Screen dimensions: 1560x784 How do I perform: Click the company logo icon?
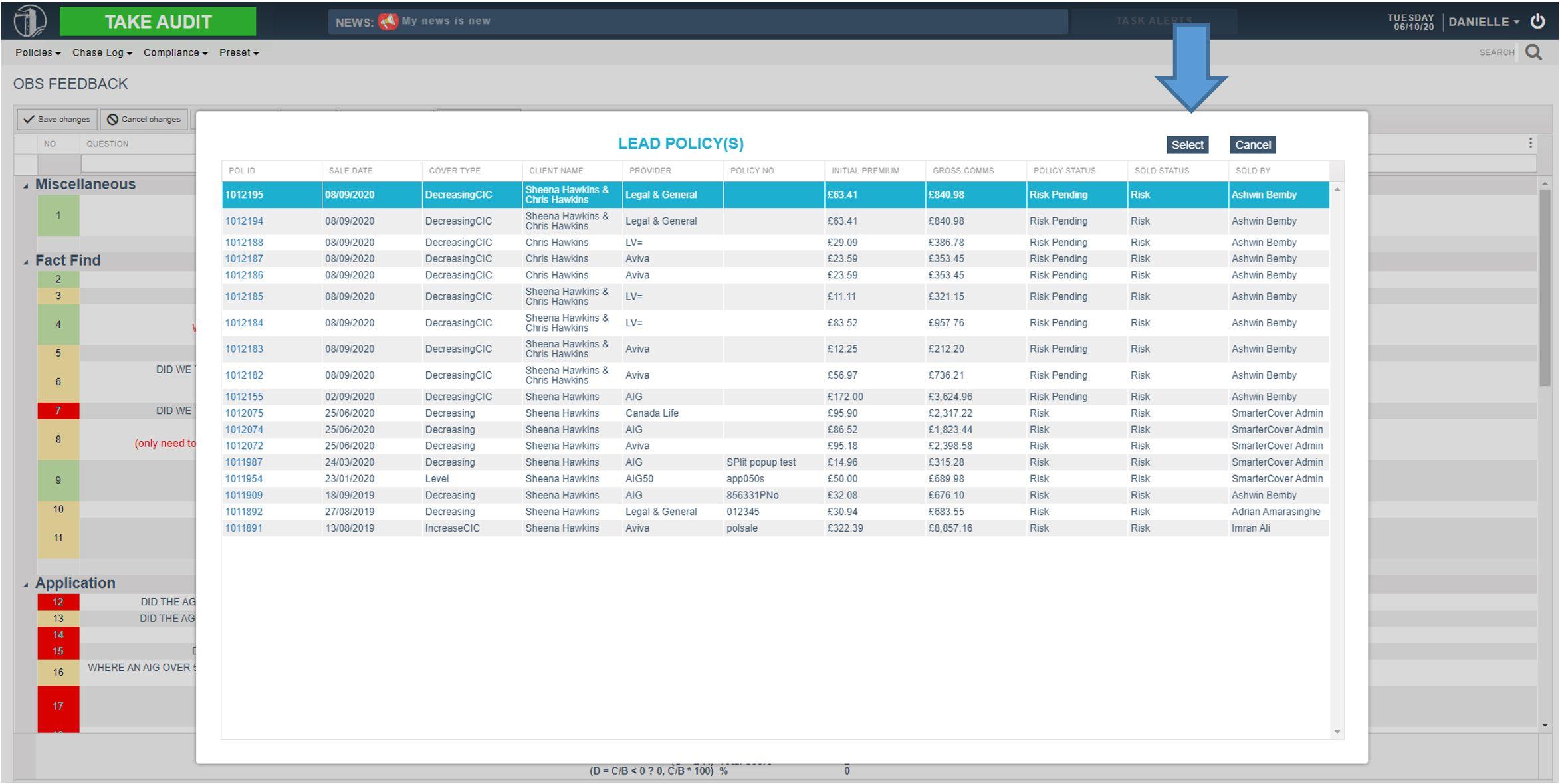(30, 21)
